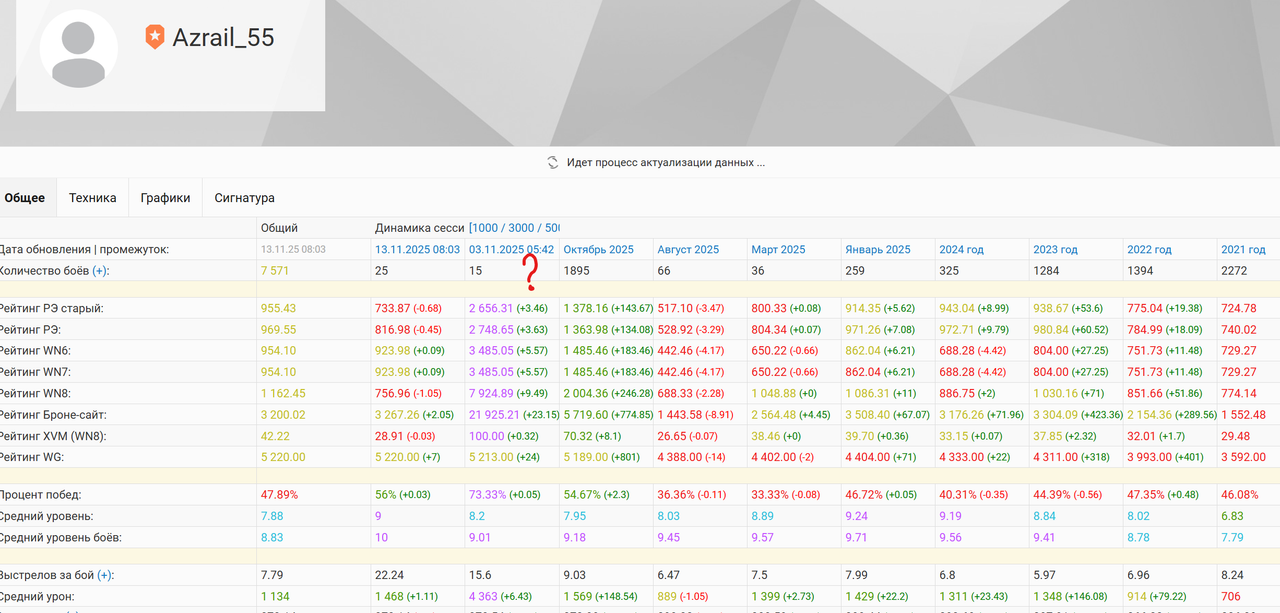The image size is (1280, 613).
Task: Click the Рейтинг WN7 row label
Action: click(x=36, y=372)
